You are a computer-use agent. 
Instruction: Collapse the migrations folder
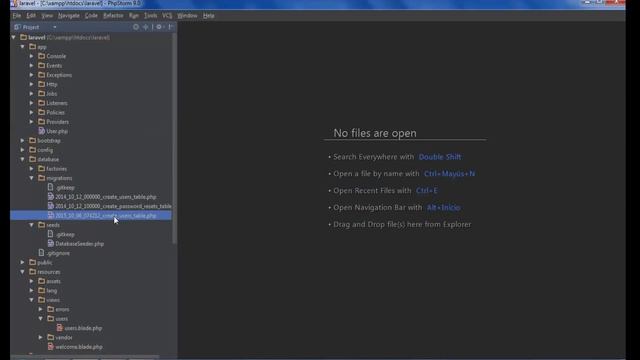pyautogui.click(x=32, y=178)
